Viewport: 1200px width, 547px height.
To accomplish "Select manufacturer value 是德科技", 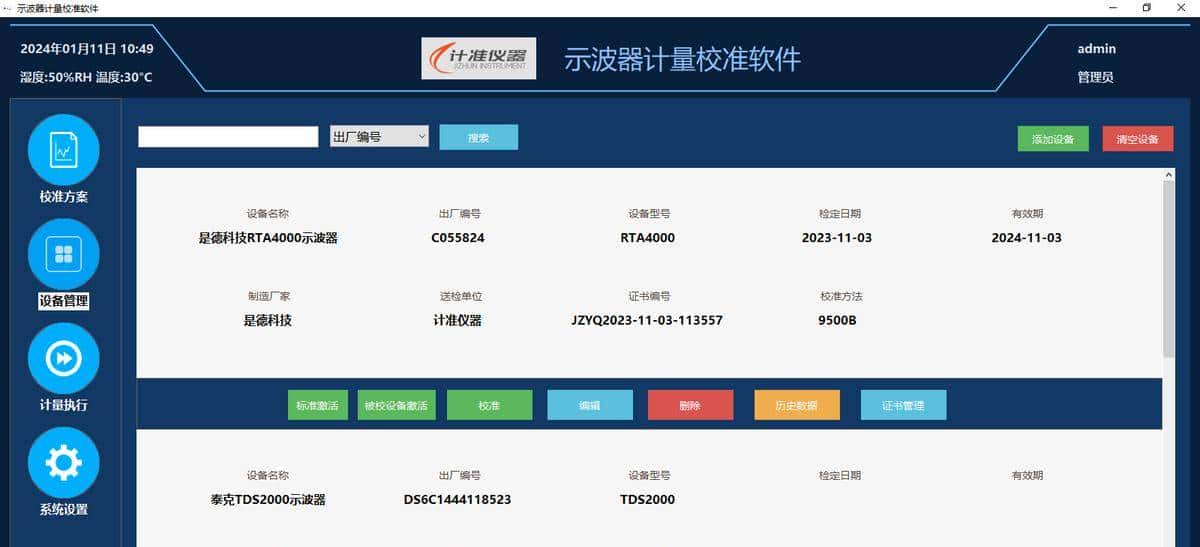I will [x=268, y=321].
